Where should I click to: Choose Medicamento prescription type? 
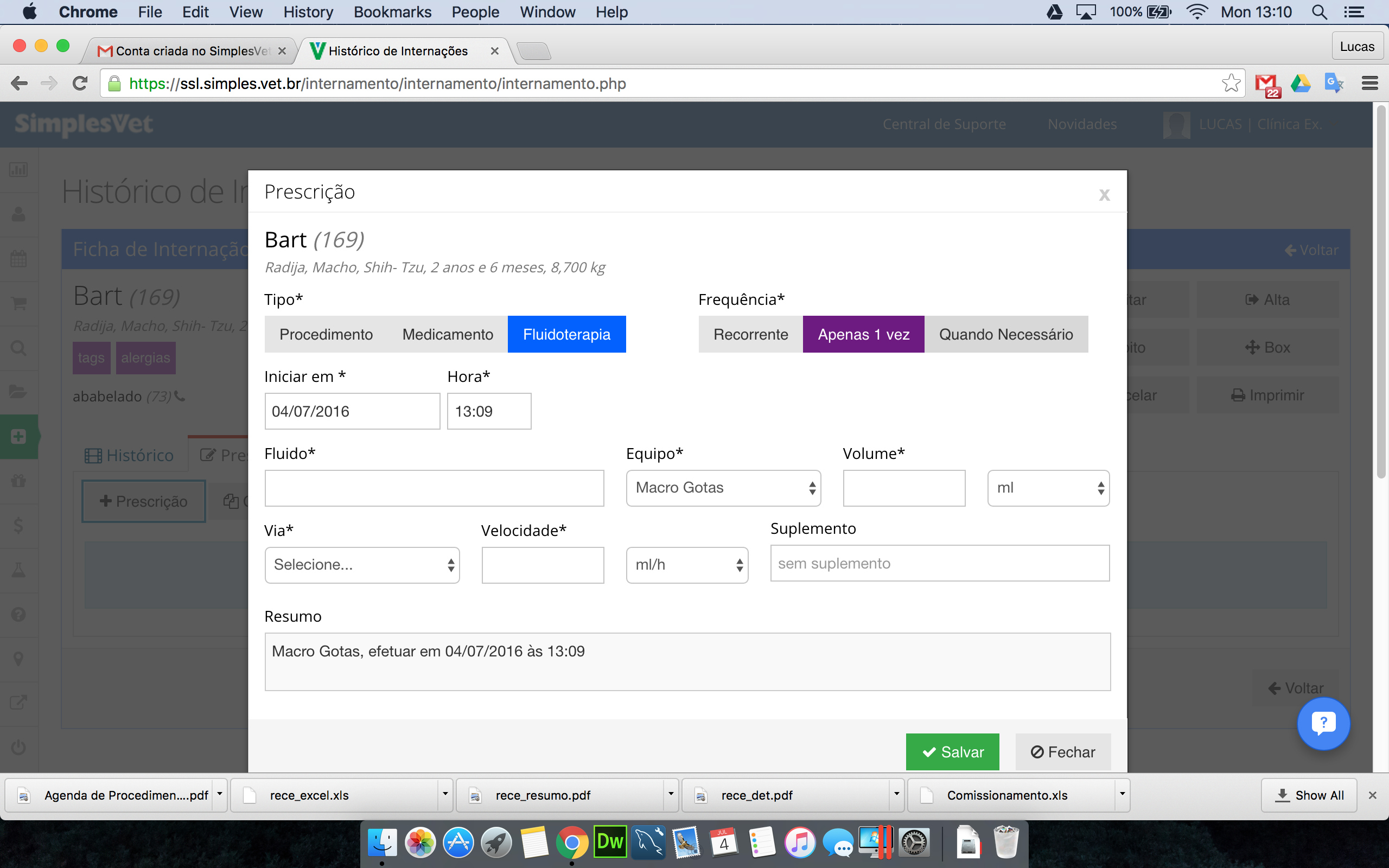tap(448, 334)
